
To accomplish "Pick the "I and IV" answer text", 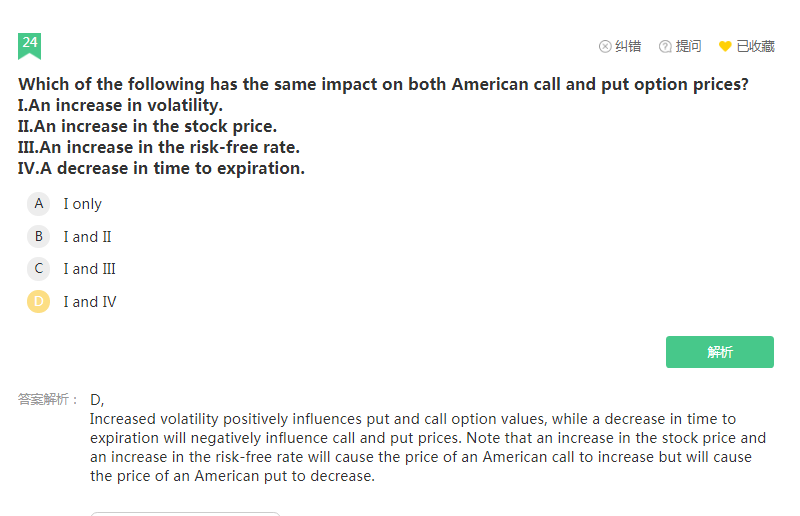I will (x=90, y=302).
